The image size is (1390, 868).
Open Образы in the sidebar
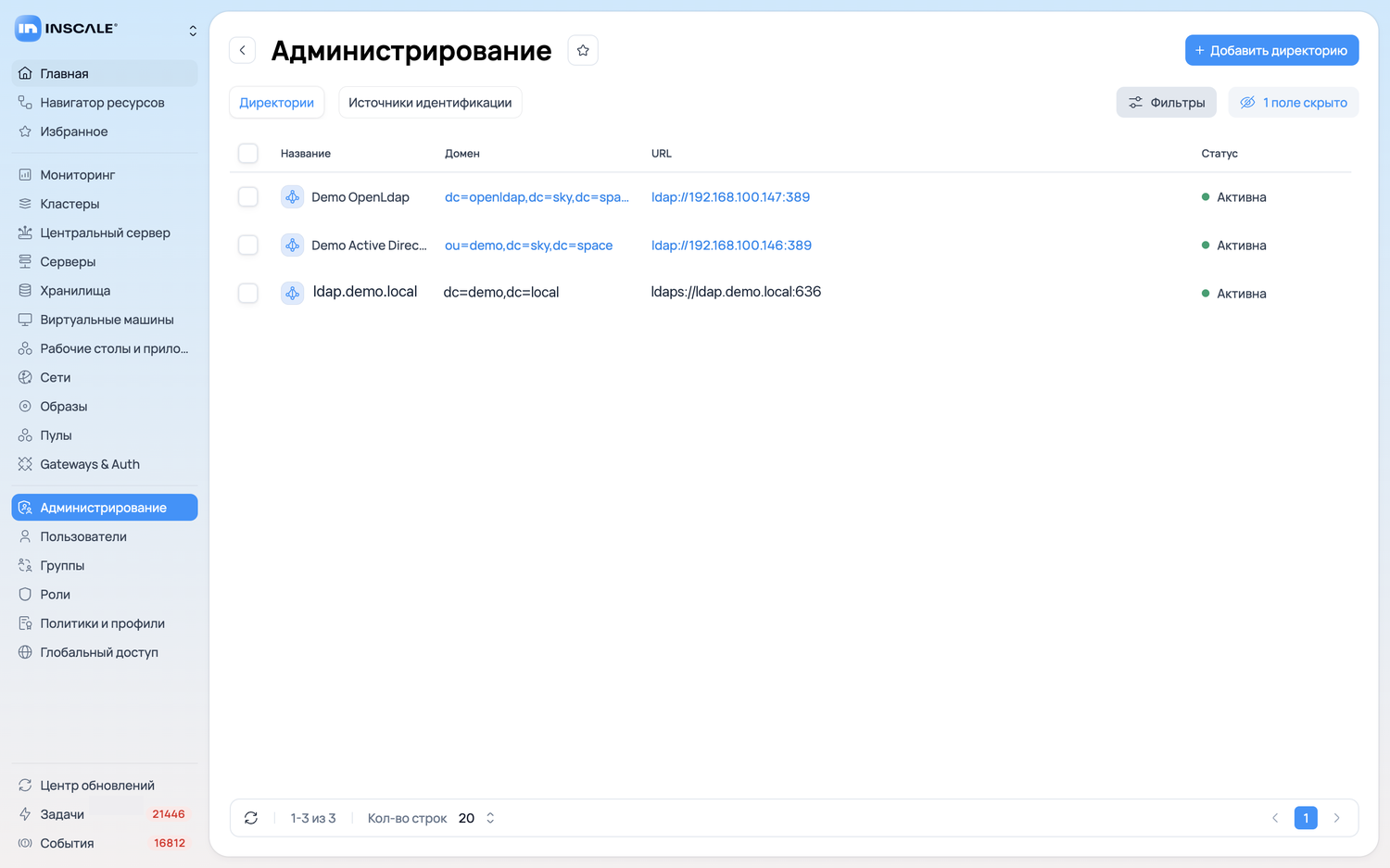tap(105, 406)
